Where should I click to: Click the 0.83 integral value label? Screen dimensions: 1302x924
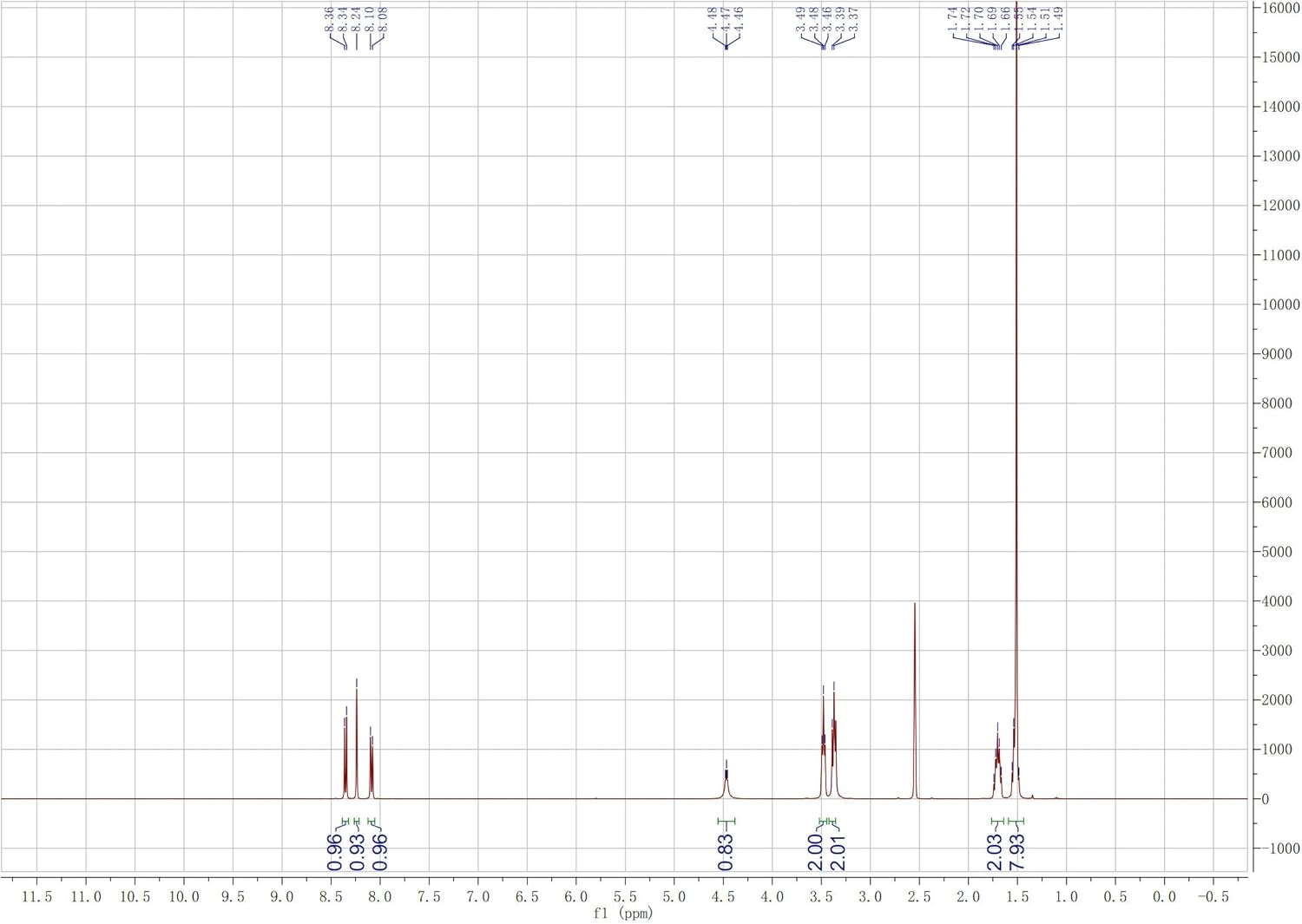(x=727, y=851)
